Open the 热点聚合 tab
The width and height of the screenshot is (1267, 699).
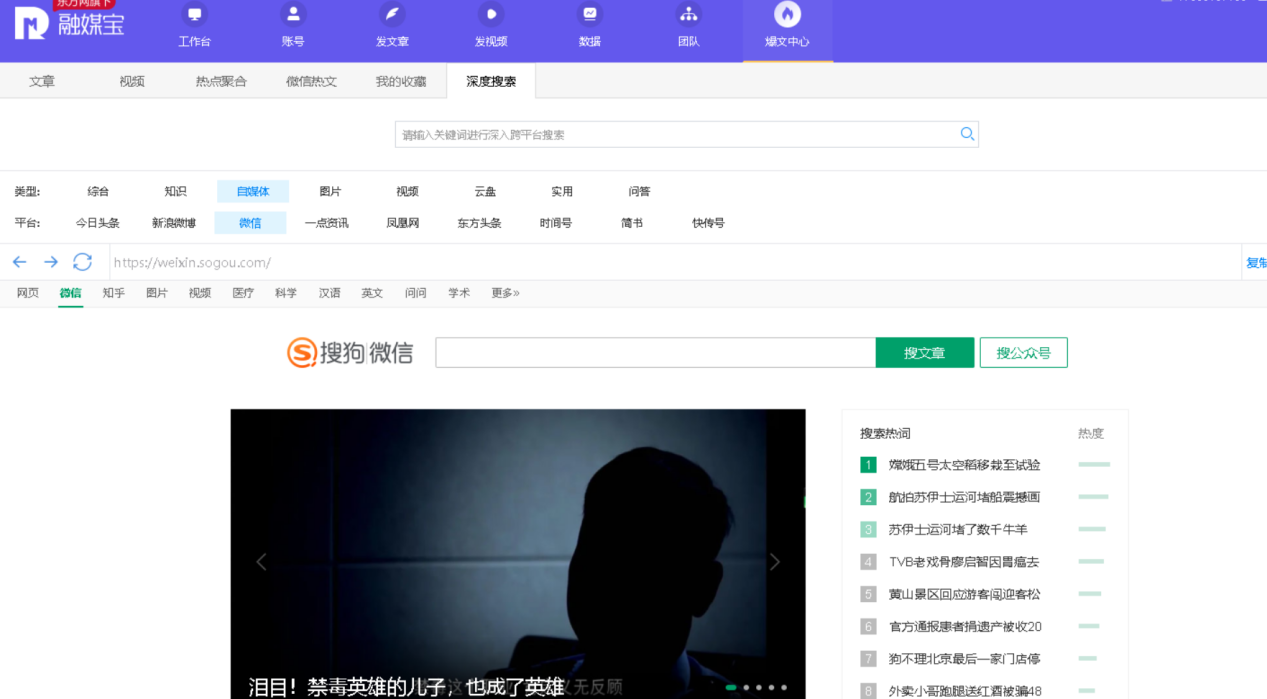point(221,82)
